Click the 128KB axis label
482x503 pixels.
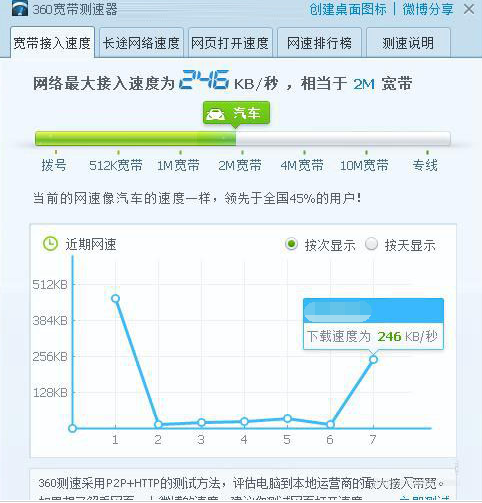[x=50, y=393]
